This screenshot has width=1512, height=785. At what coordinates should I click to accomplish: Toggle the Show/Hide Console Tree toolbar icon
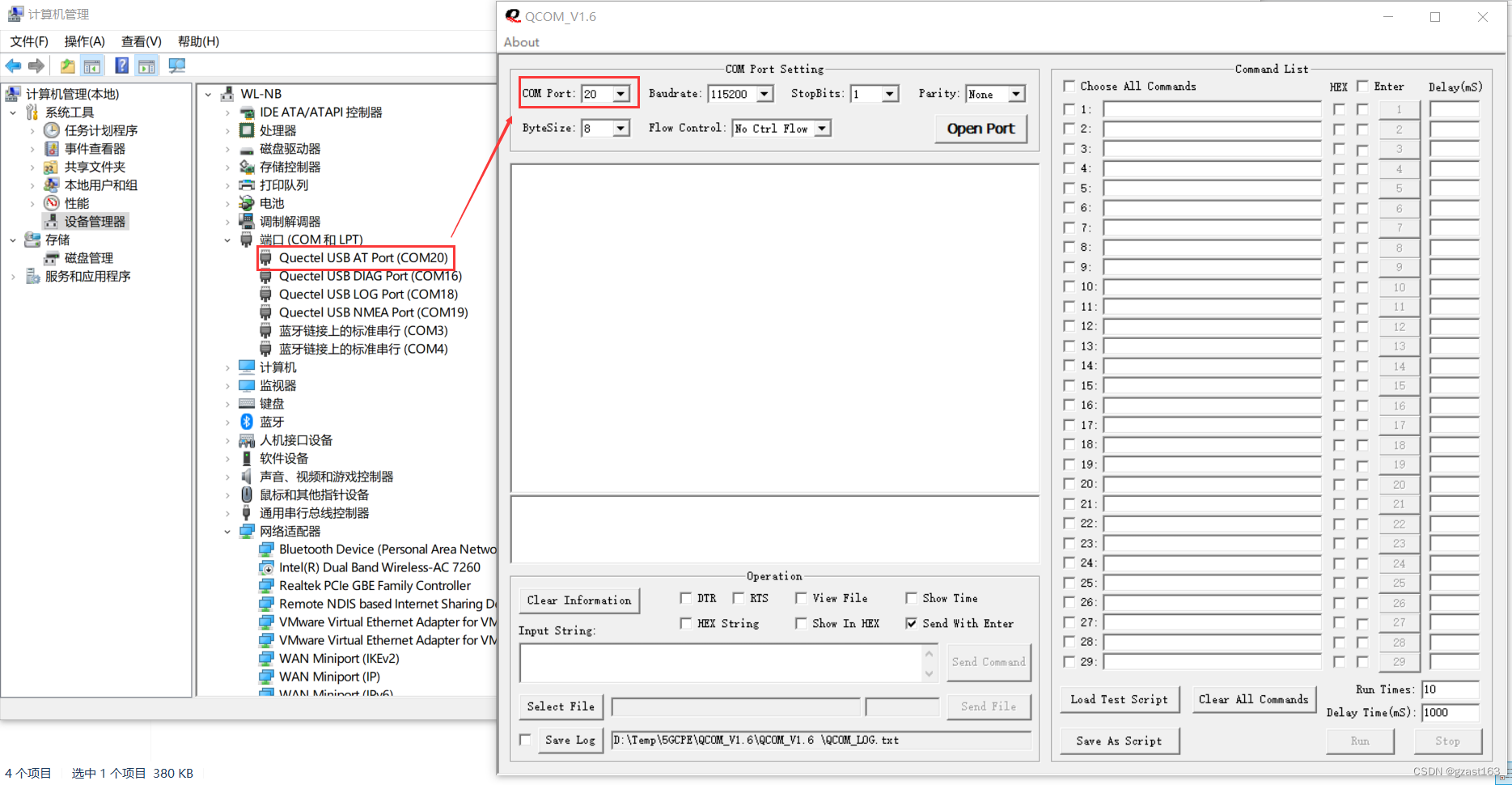coord(92,66)
